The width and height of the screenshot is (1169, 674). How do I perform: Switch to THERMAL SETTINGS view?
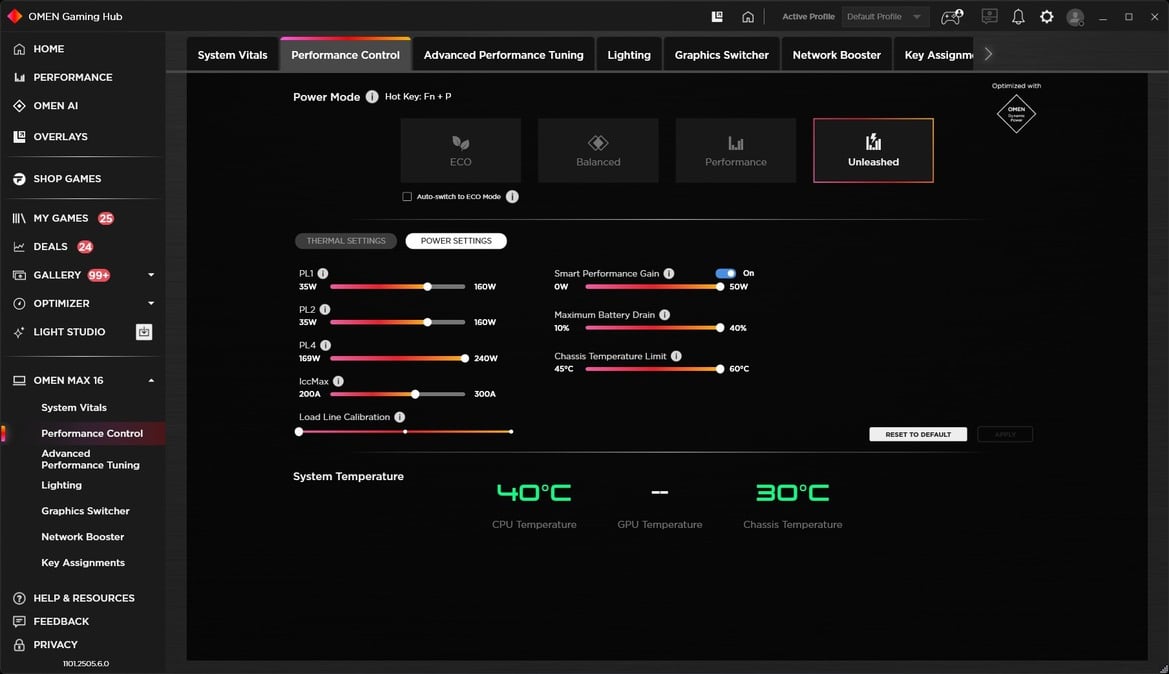[346, 241]
